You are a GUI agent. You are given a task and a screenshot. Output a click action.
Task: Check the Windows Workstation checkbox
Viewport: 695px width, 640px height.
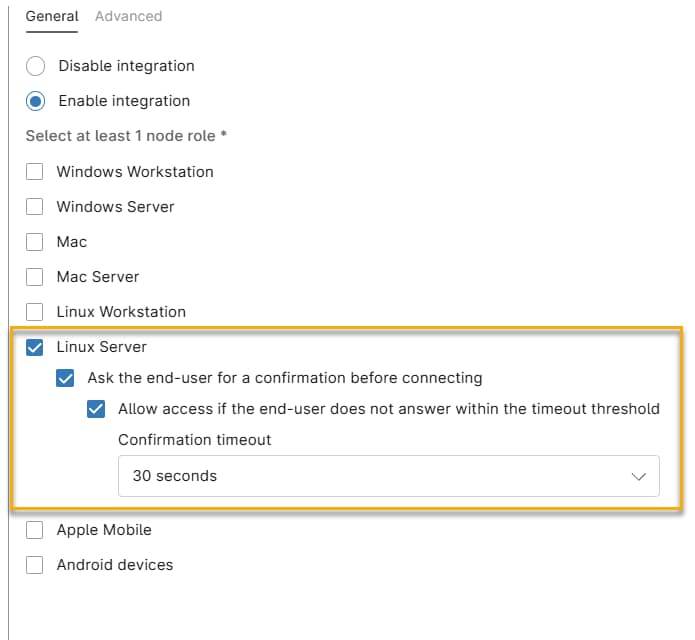[x=35, y=172]
